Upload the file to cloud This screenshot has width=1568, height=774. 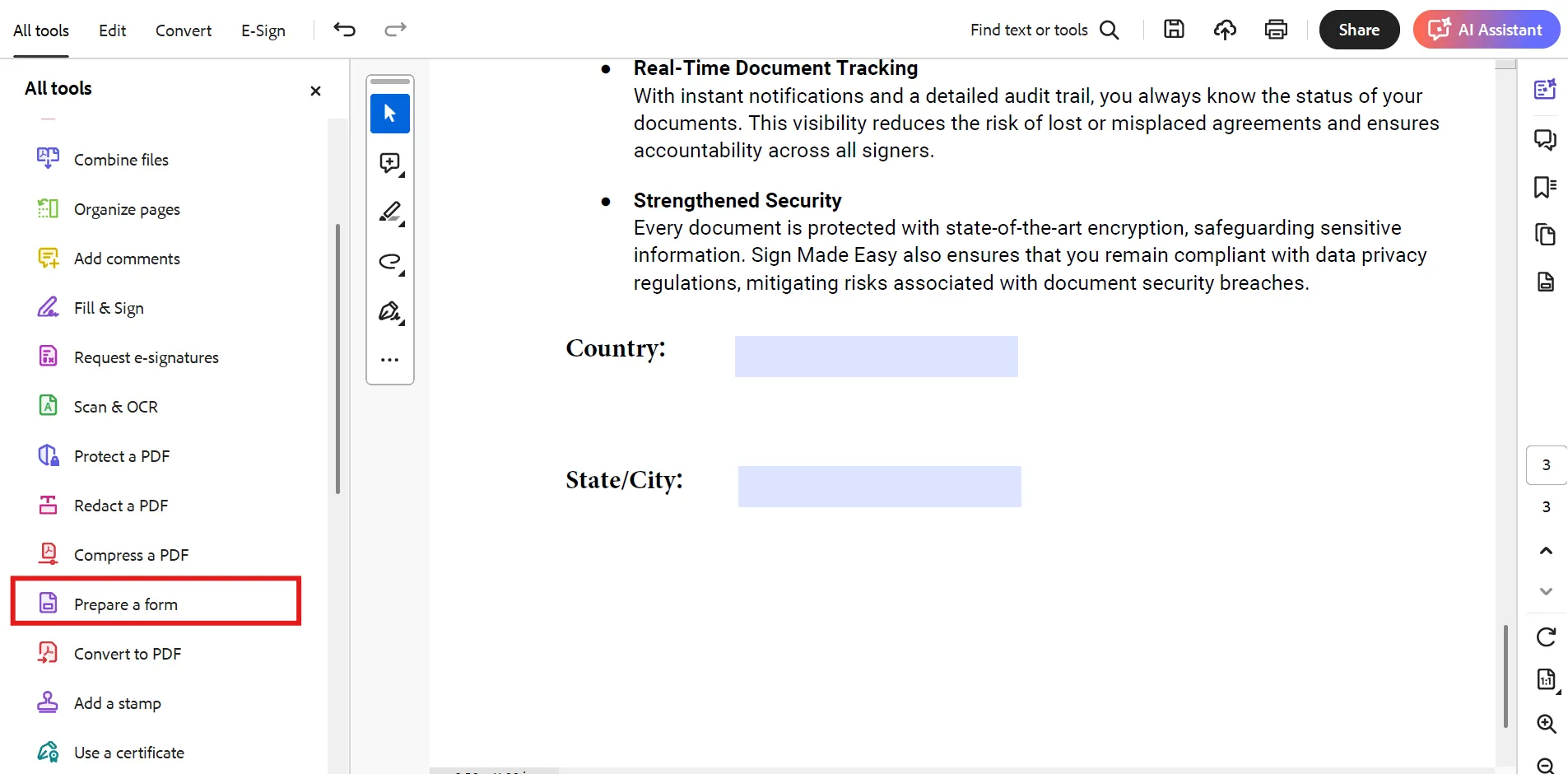pos(1225,30)
